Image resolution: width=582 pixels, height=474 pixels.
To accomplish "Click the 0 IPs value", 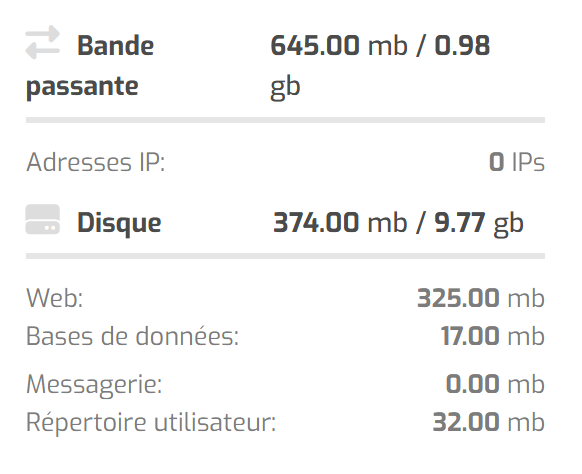I will tap(517, 162).
